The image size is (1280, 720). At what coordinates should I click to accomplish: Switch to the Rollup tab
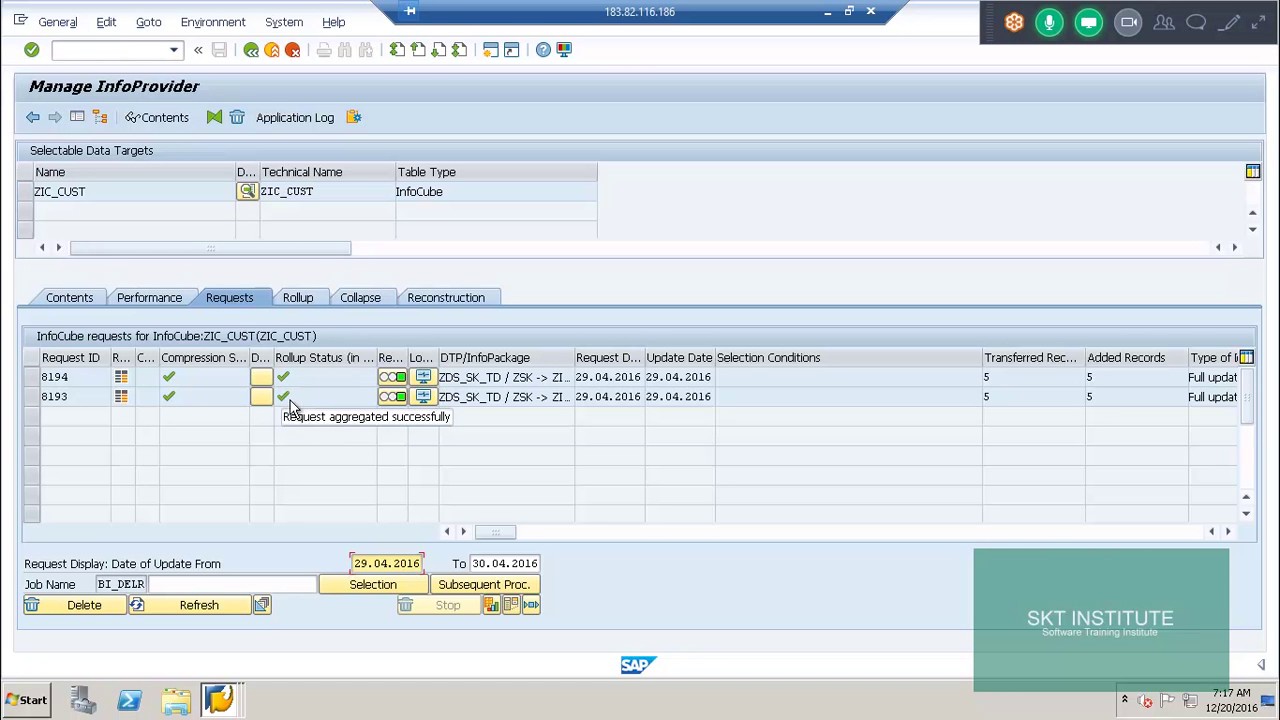298,298
